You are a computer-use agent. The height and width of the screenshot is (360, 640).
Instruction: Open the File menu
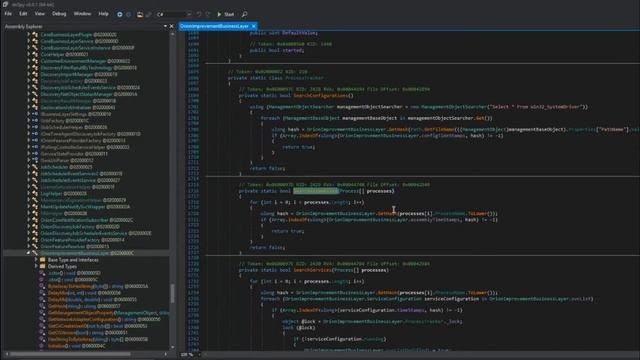[8, 14]
